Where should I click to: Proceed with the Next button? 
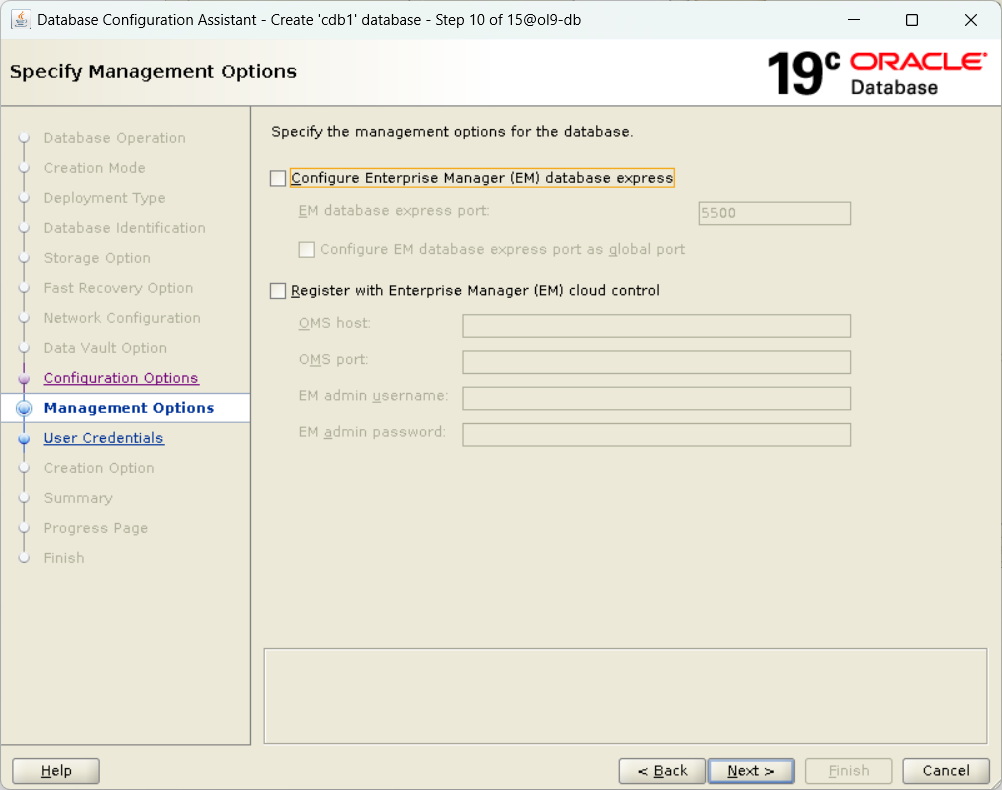click(x=751, y=771)
